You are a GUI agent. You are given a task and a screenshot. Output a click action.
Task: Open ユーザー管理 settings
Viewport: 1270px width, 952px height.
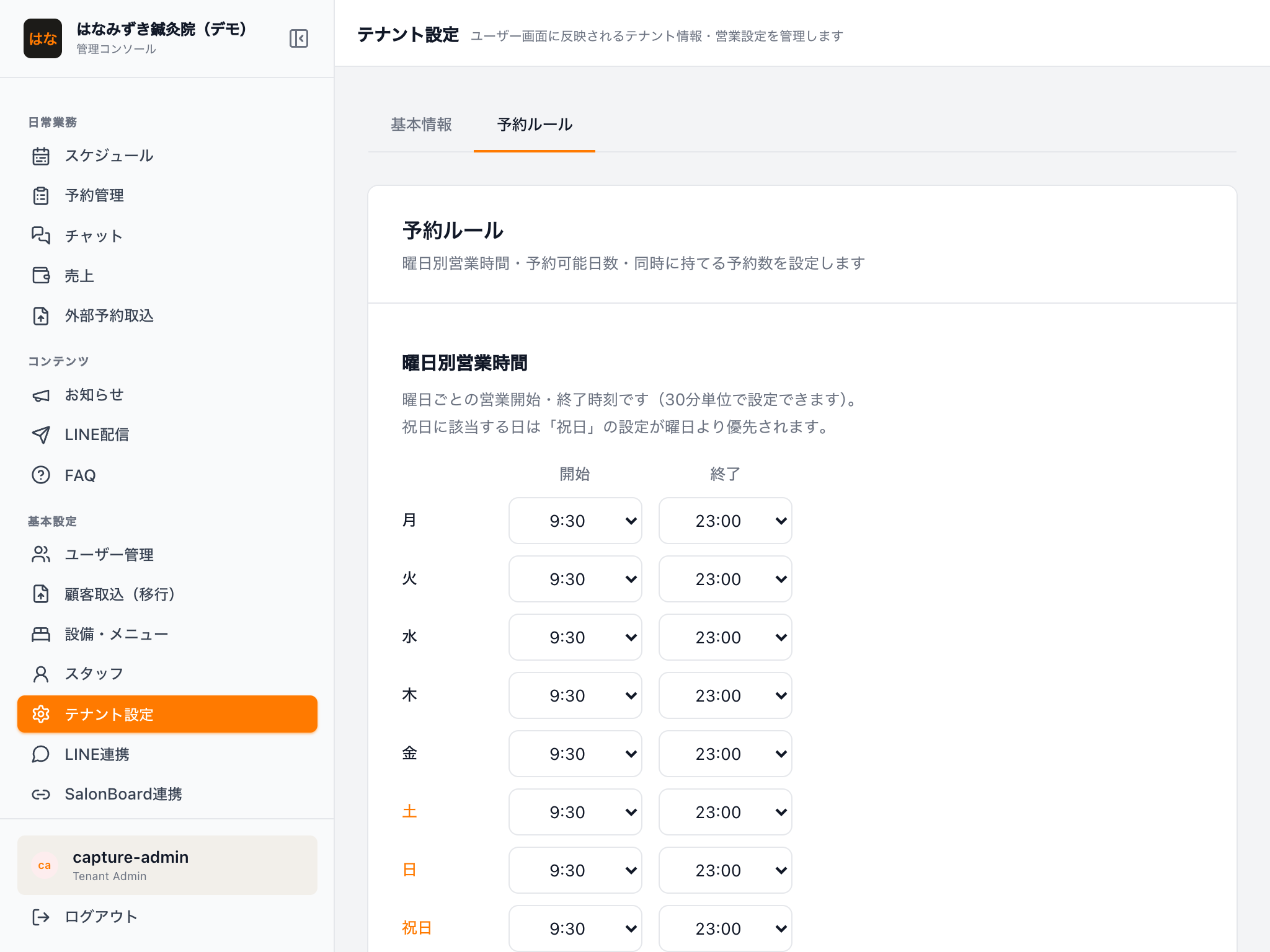point(167,554)
